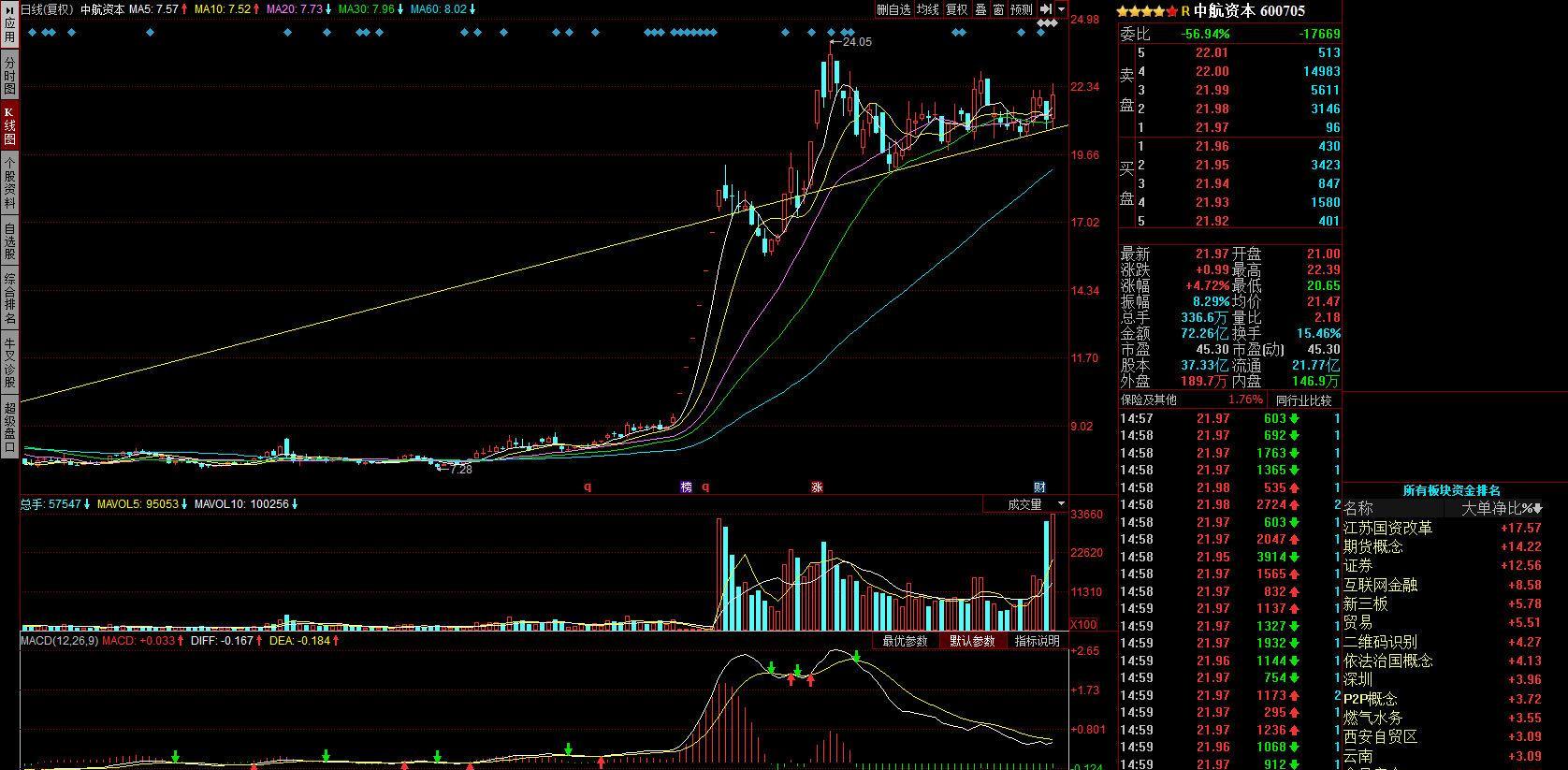1568x770 pixels.
Task: Click the 涨 marker on the chart timeline
Action: click(817, 487)
